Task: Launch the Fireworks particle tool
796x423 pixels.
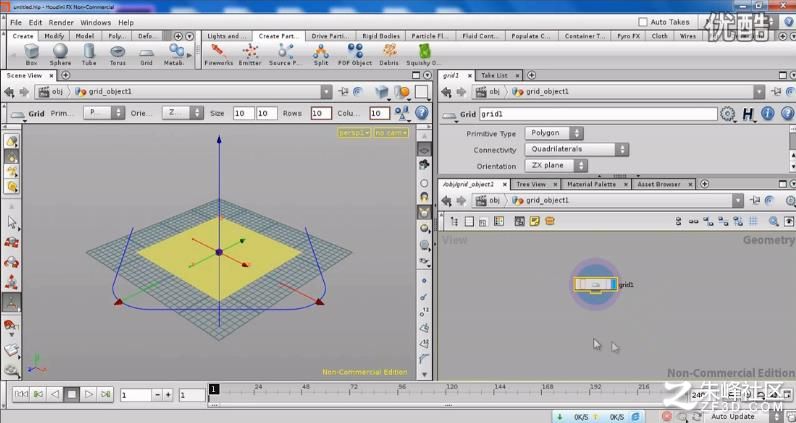Action: click(x=218, y=54)
